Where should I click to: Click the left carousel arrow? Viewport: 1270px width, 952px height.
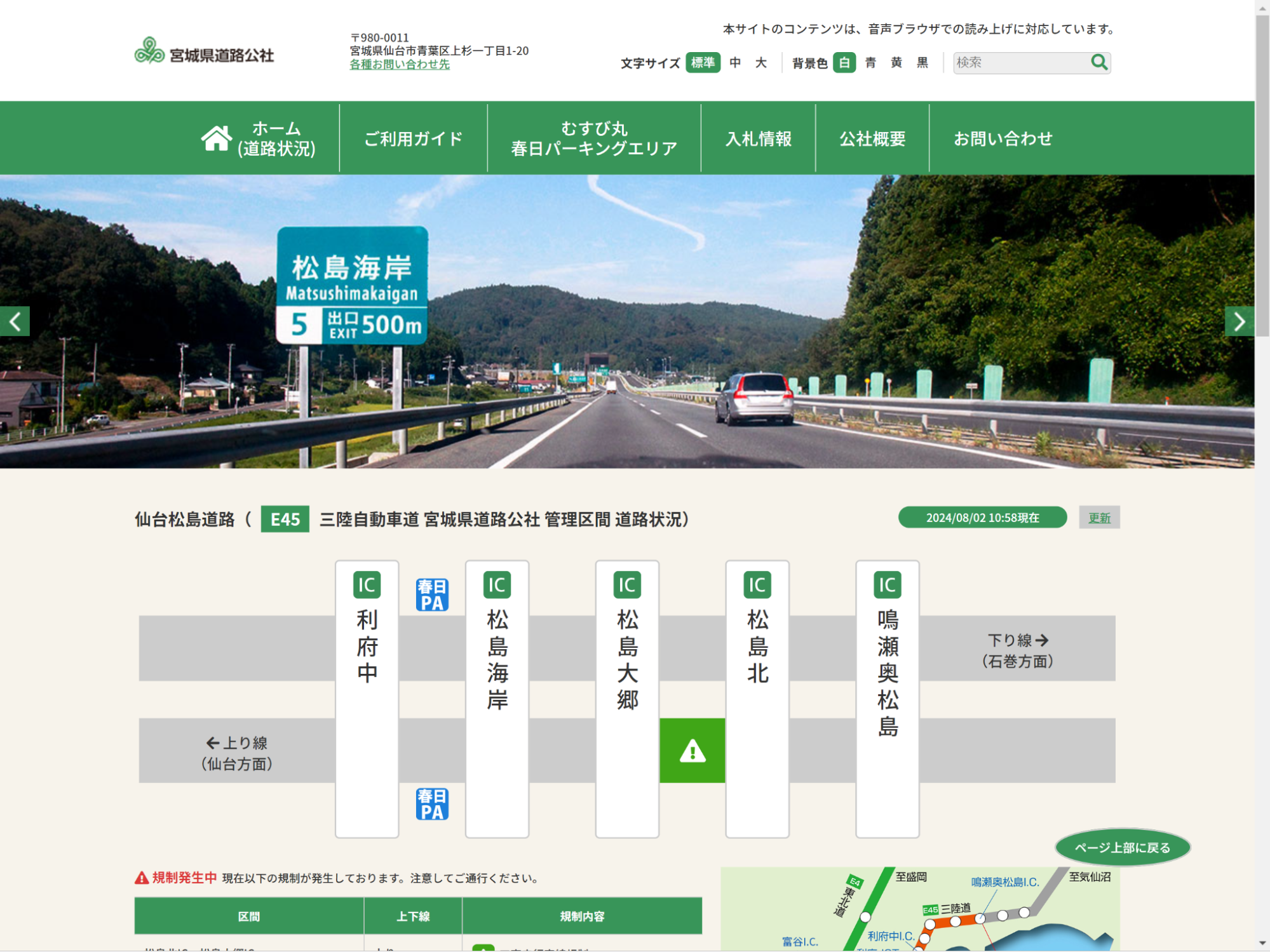point(15,321)
